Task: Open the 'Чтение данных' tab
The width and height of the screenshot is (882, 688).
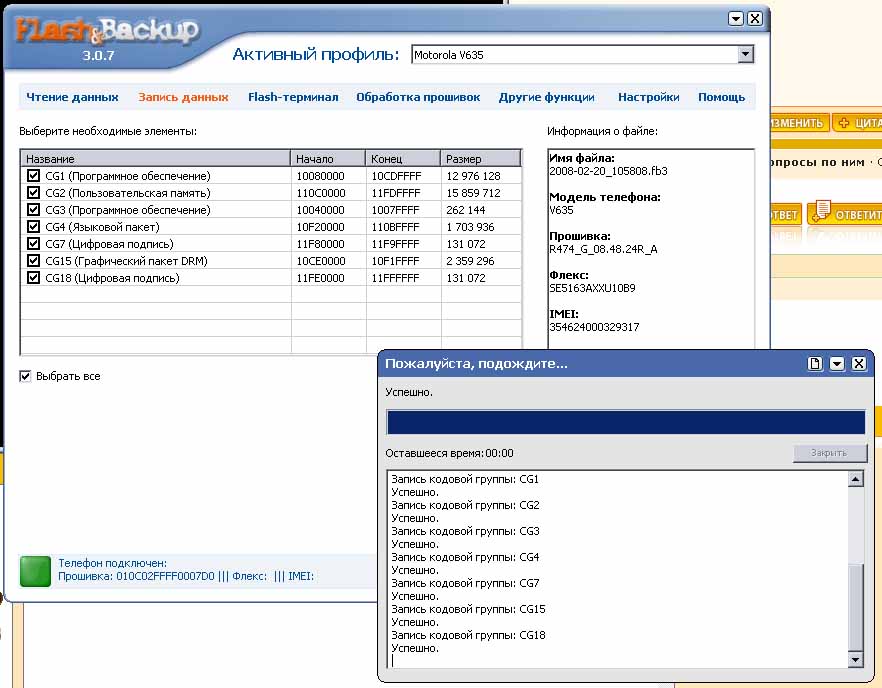Action: [x=72, y=97]
